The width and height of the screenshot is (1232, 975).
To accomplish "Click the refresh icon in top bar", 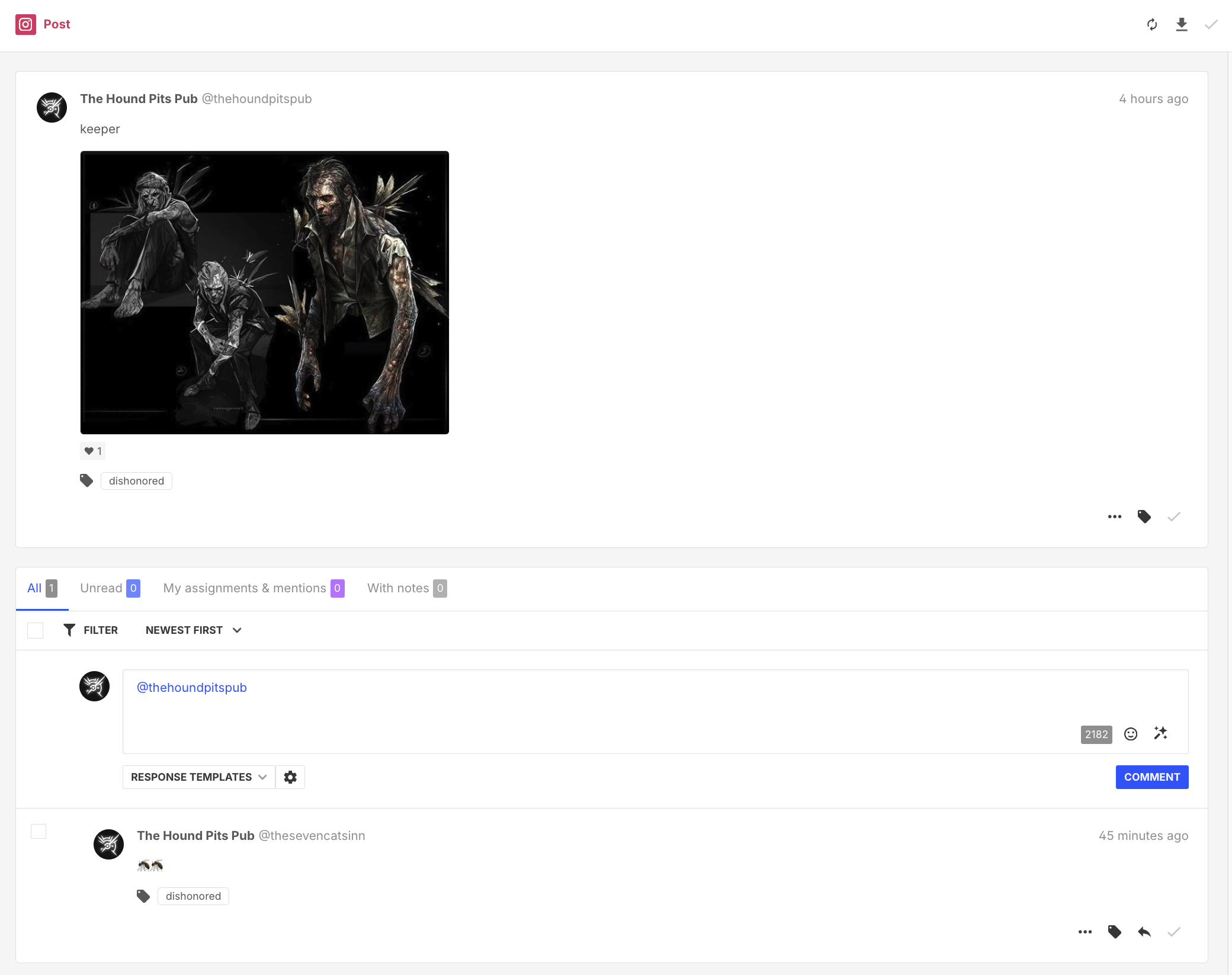I will 1151,24.
